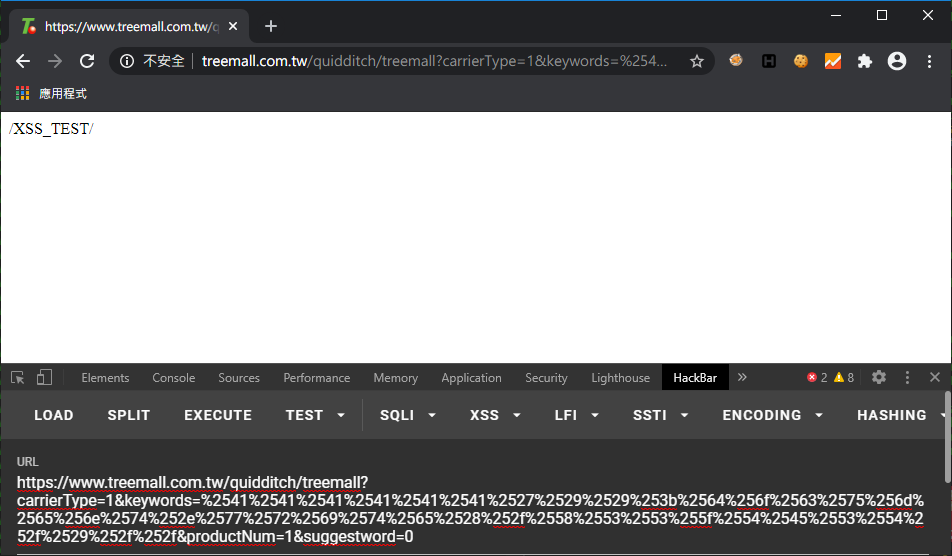This screenshot has width=952, height=556.
Task: Click inside the HackBar URL text field
Action: (x=471, y=509)
